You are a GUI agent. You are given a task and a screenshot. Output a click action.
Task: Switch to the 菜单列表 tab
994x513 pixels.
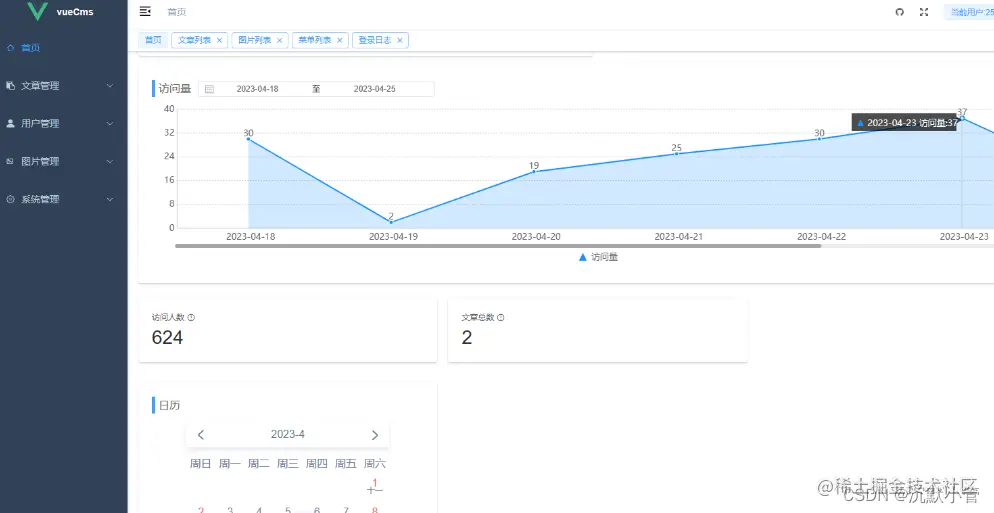coord(314,40)
